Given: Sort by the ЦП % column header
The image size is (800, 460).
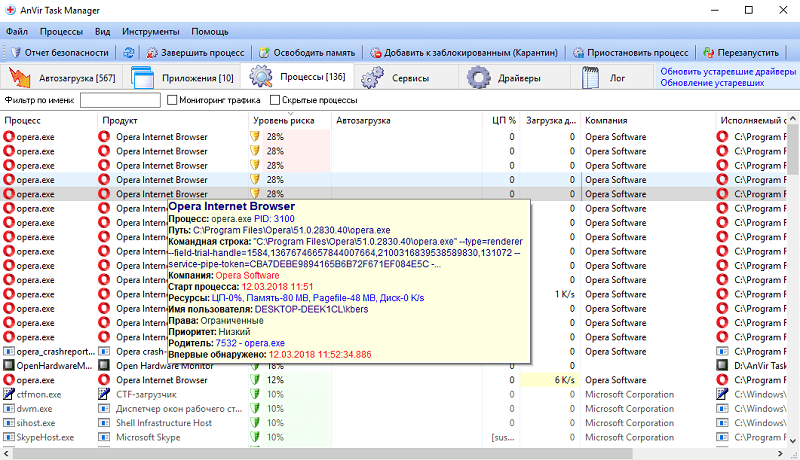Looking at the screenshot, I should pyautogui.click(x=501, y=120).
